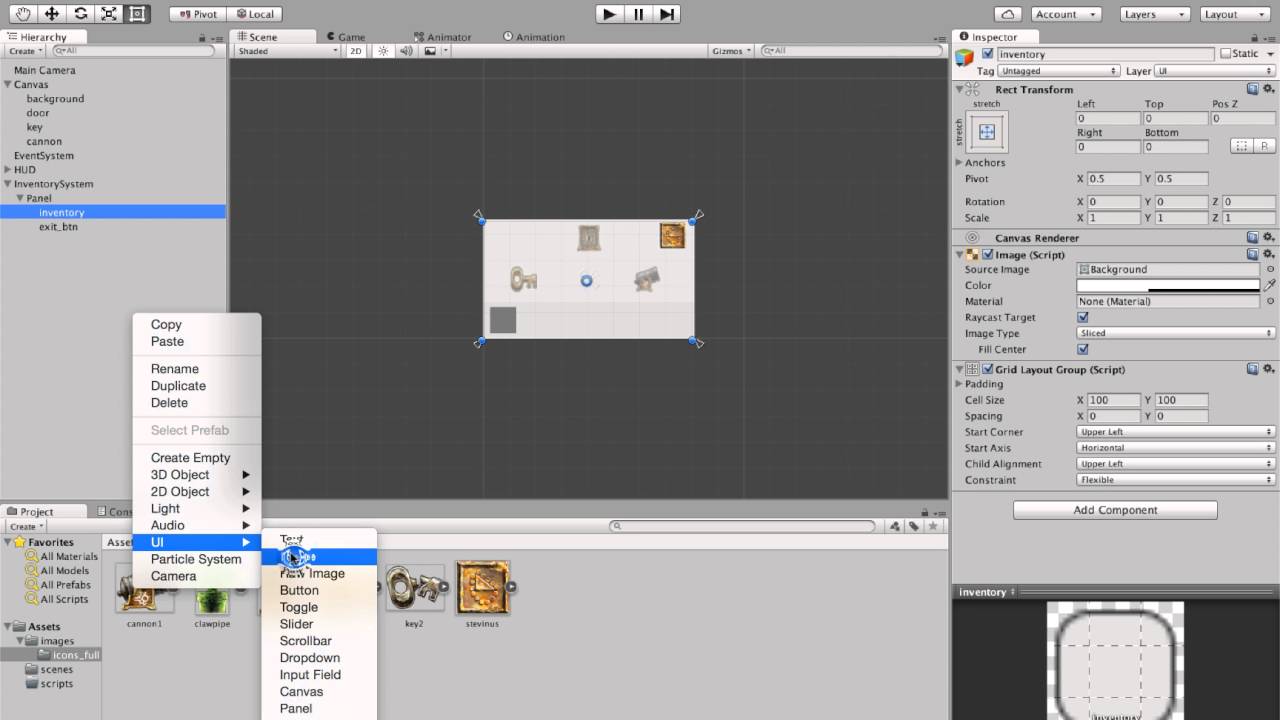Screen dimensions: 1280x720
Task: Toggle raw edit mode R button
Action: [x=1264, y=146]
